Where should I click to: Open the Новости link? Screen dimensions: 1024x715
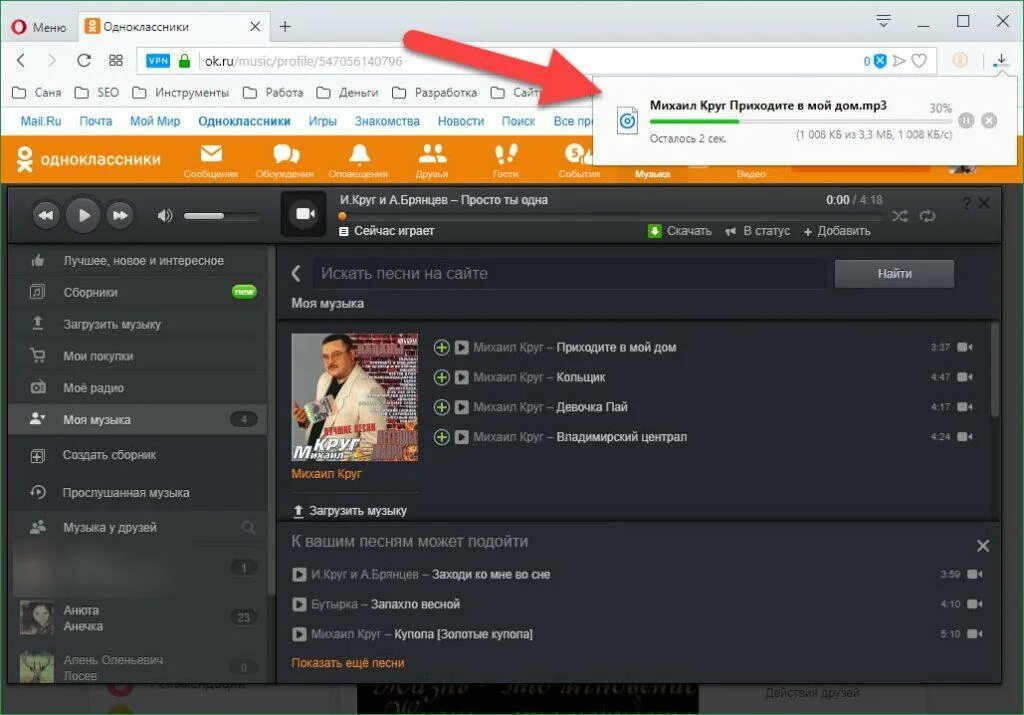click(461, 121)
